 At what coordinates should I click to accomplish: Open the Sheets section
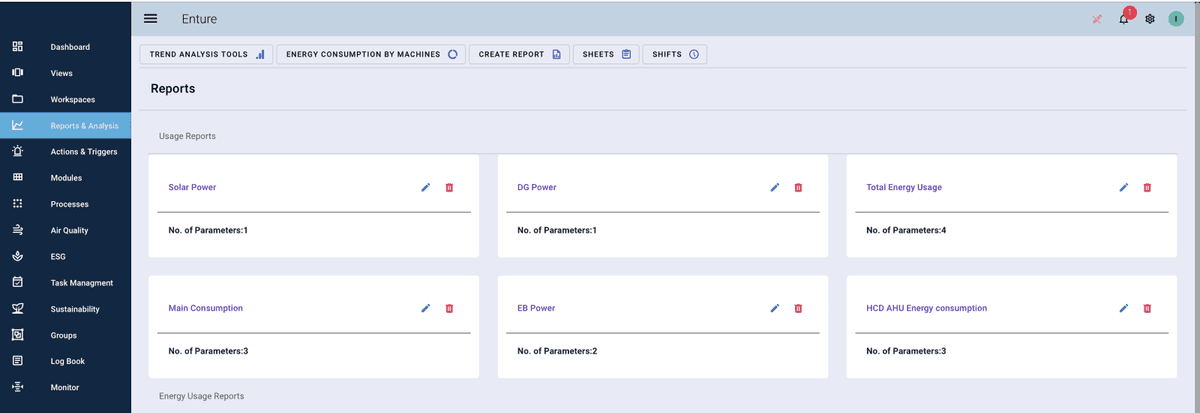[606, 54]
